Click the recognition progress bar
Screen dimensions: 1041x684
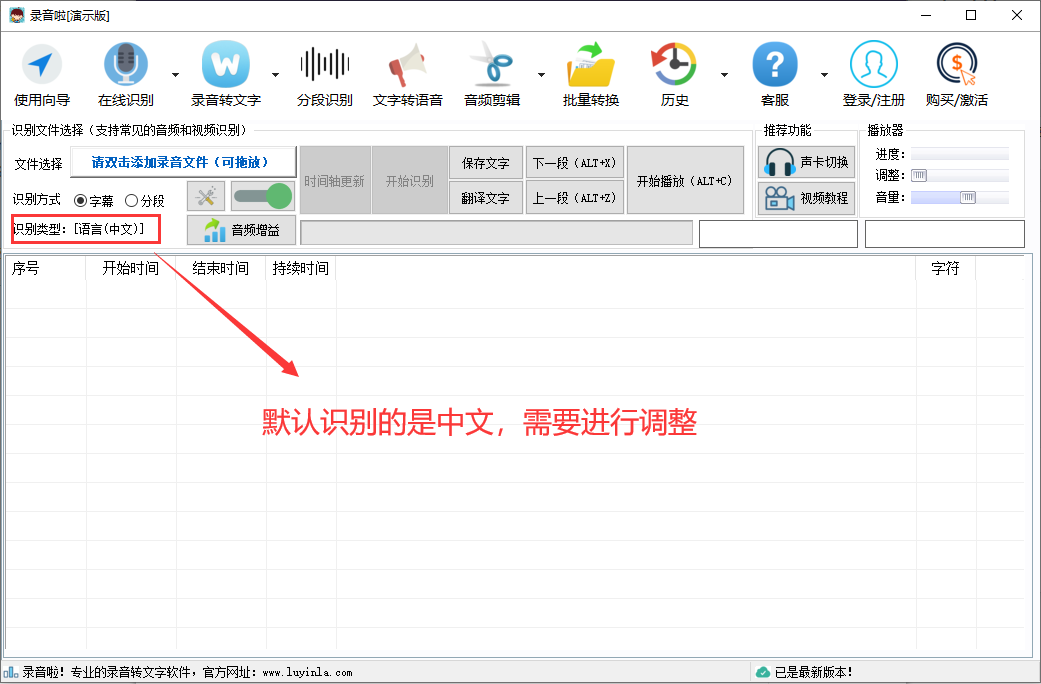coord(497,233)
